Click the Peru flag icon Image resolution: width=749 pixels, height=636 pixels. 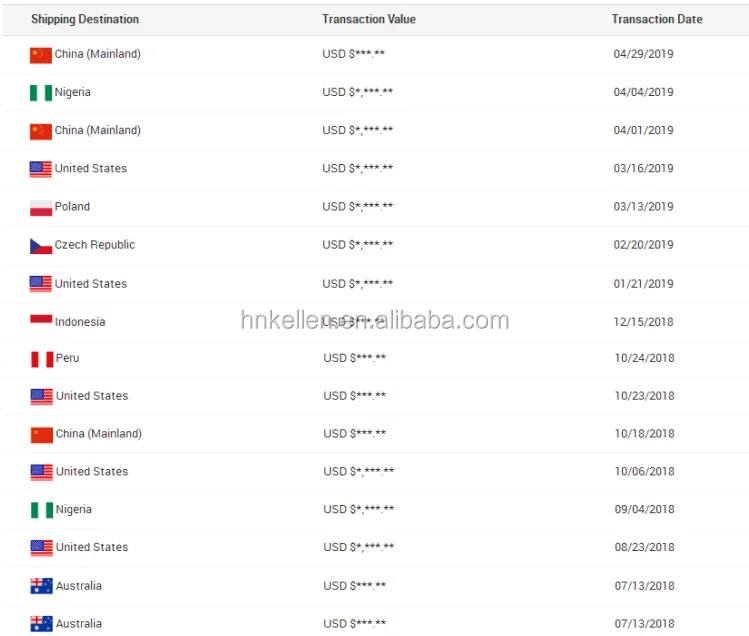click(42, 359)
